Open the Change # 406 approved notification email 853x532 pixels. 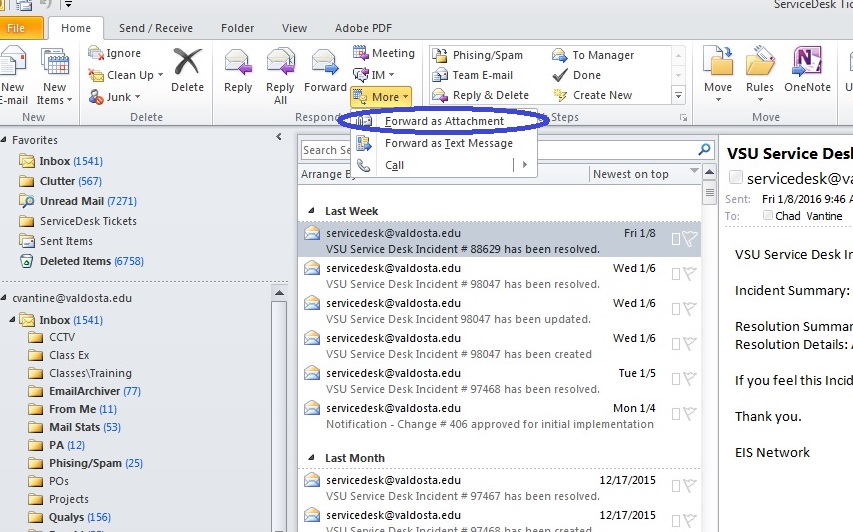point(499,416)
